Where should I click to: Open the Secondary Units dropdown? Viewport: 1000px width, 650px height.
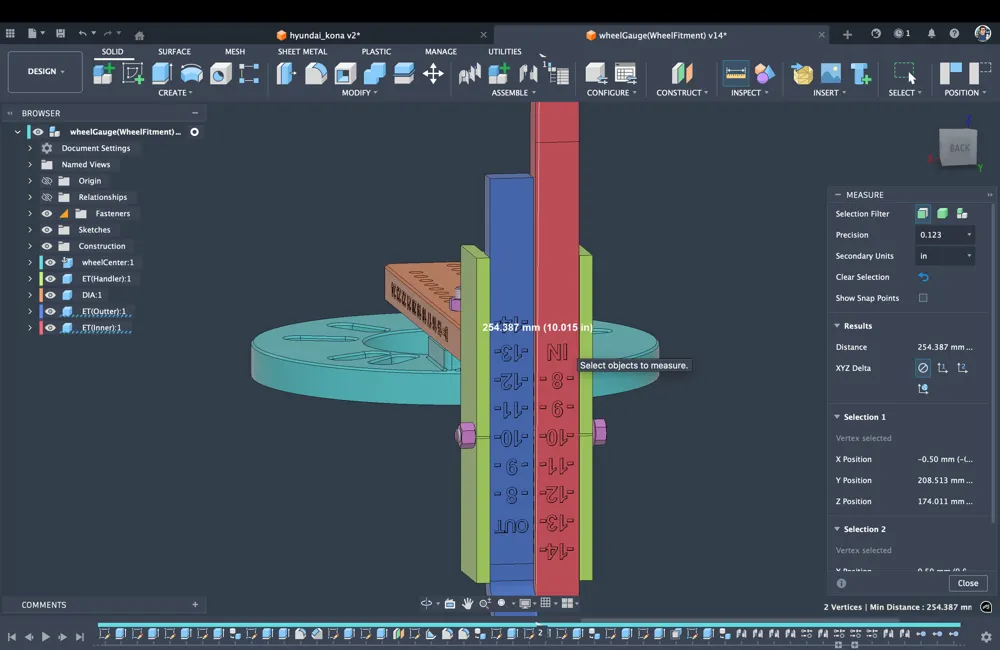pos(945,256)
